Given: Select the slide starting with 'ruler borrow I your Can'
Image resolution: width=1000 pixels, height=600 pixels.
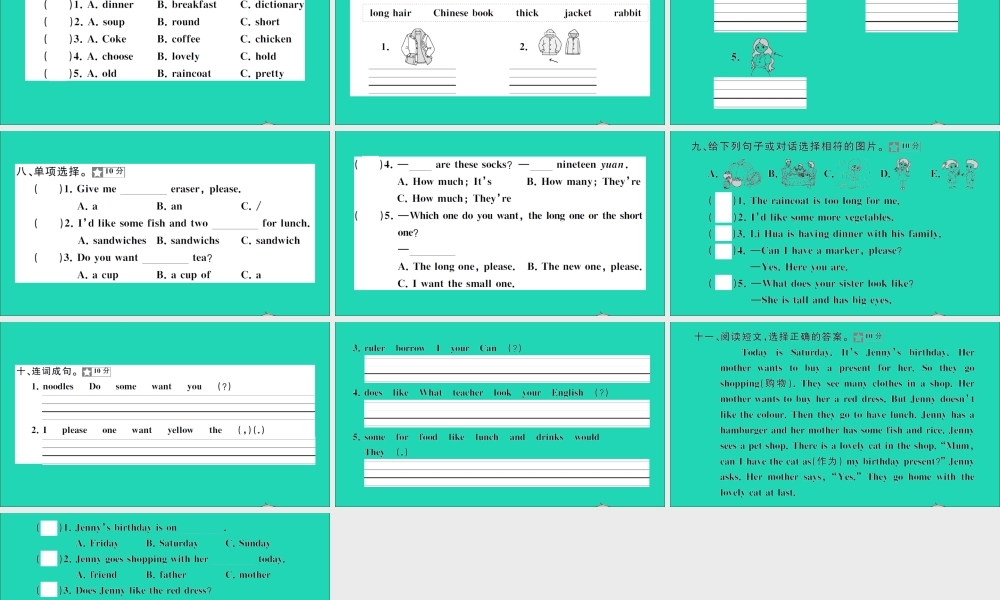Looking at the screenshot, I should coord(500,414).
